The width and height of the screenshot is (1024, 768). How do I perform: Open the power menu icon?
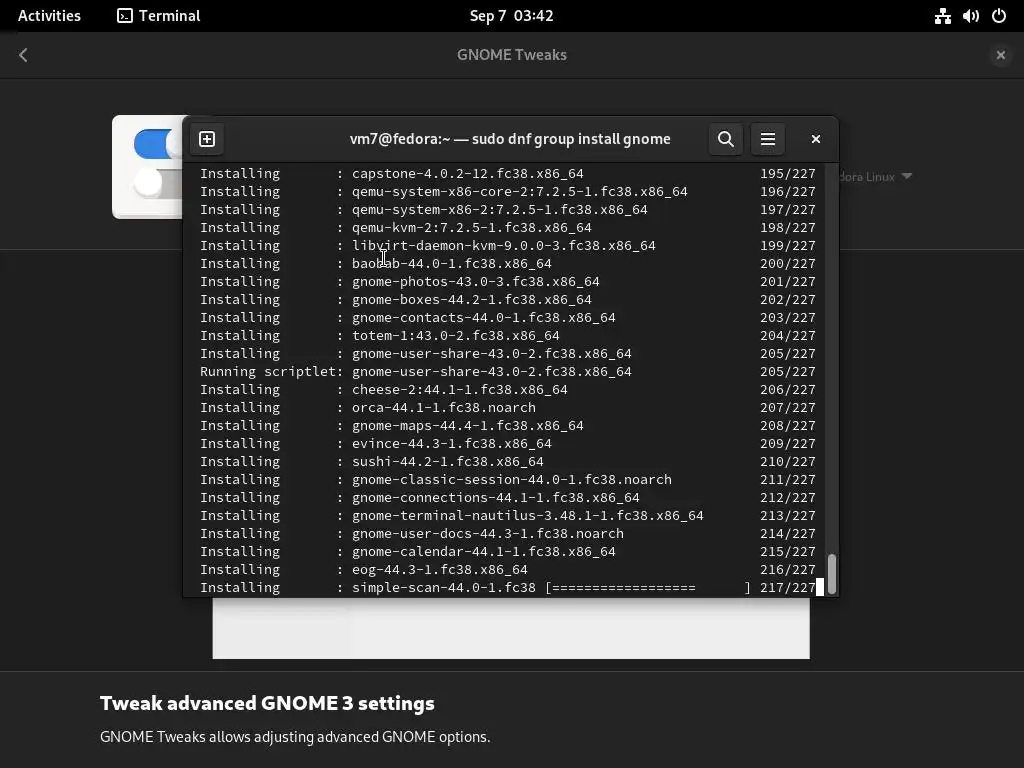pyautogui.click(x=999, y=16)
